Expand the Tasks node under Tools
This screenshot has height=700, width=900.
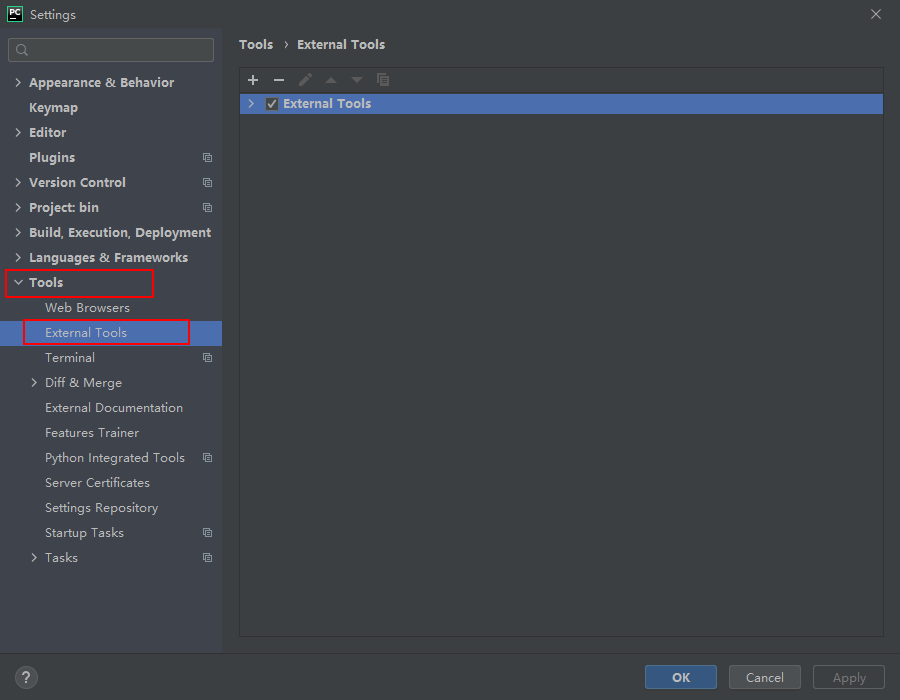[x=34, y=558]
